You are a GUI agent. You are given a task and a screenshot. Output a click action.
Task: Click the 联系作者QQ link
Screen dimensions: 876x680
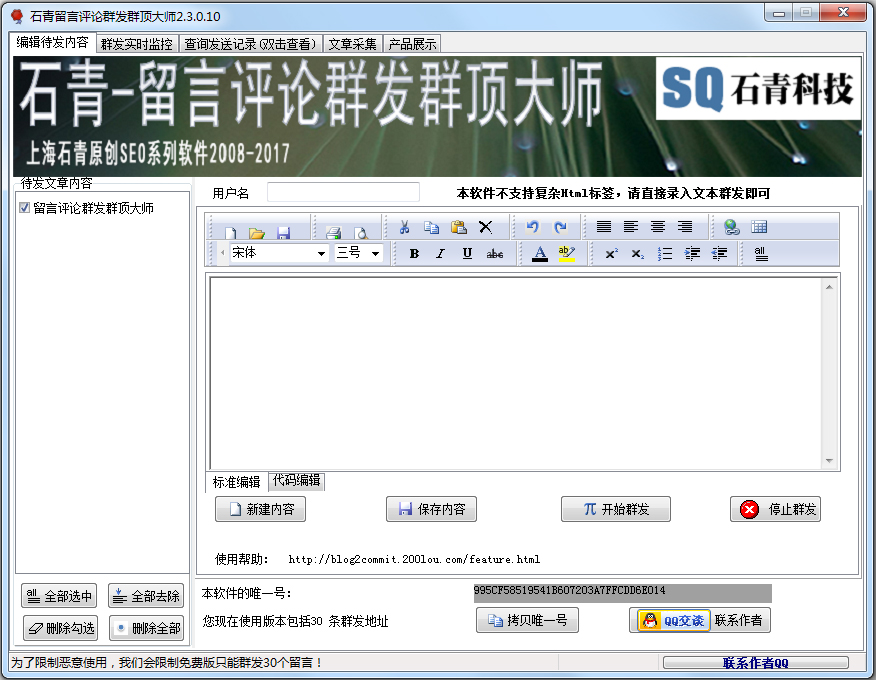755,663
